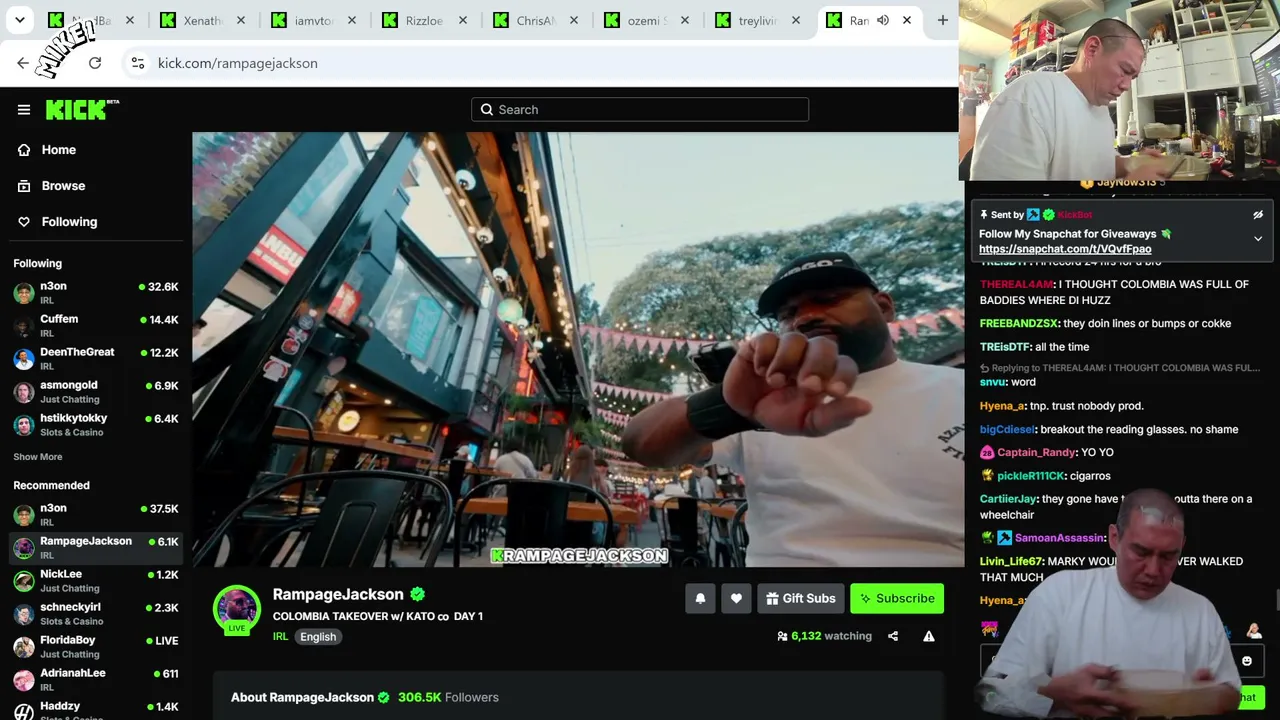
Task: Close the Xenath browser tab
Action: 241,20
